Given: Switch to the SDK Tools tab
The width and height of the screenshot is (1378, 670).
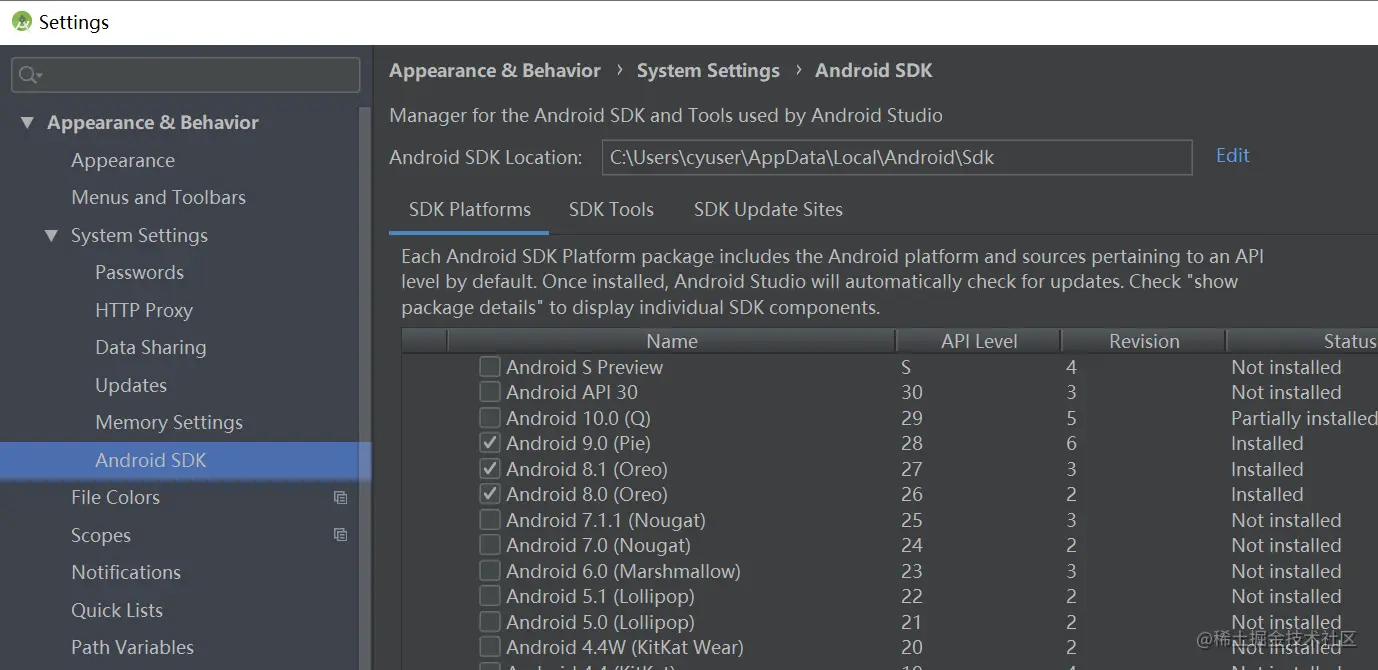Looking at the screenshot, I should tap(611, 210).
